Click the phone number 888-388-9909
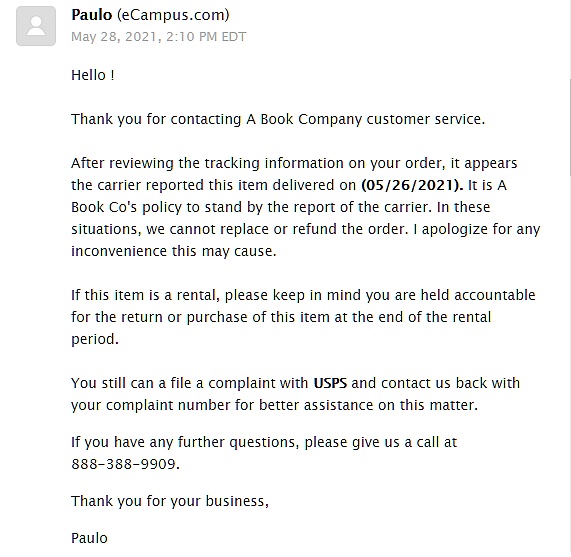 pos(125,464)
